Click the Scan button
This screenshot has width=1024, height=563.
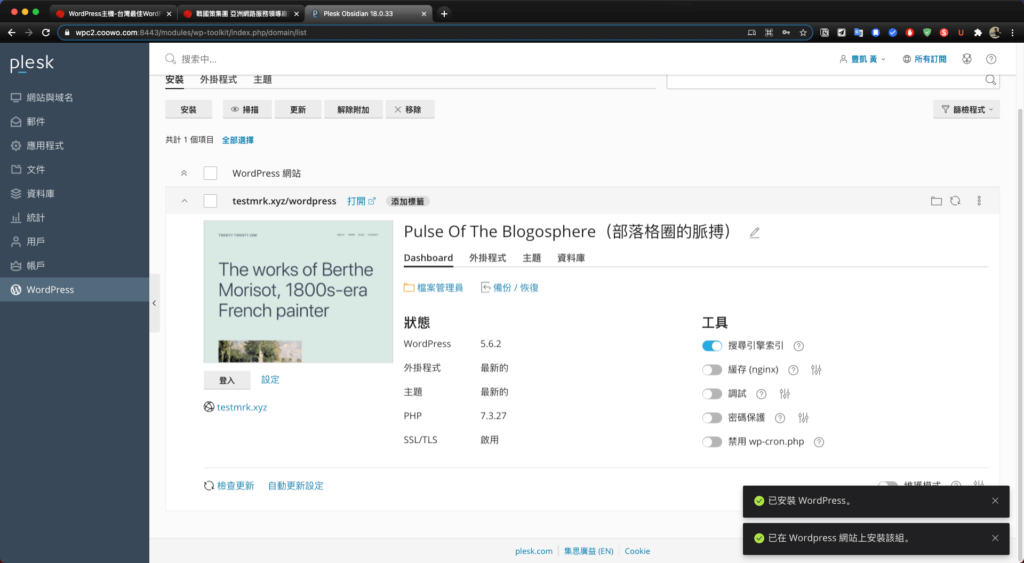click(x=247, y=110)
